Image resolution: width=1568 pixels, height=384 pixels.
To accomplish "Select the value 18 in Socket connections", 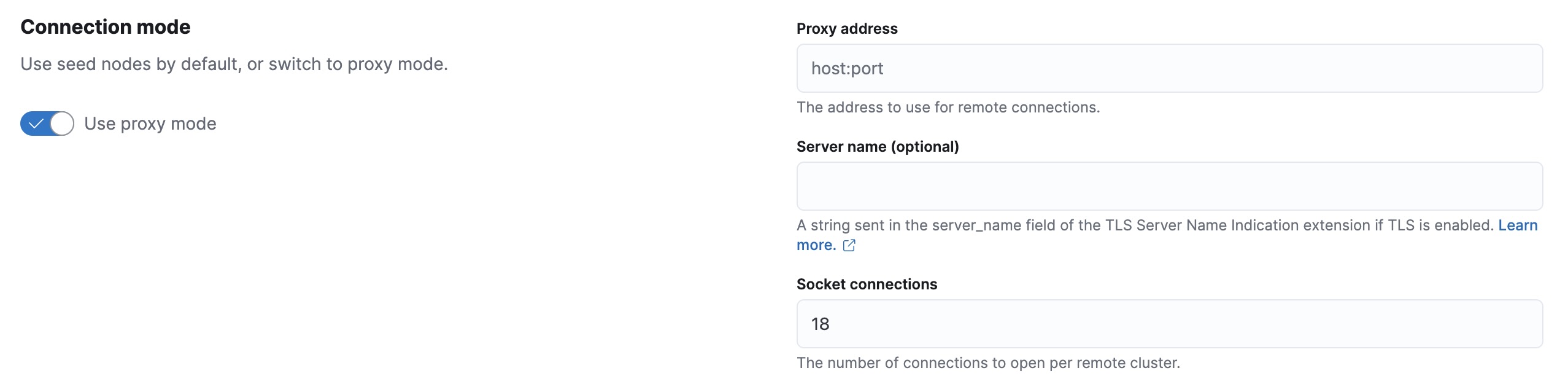I will pos(821,324).
